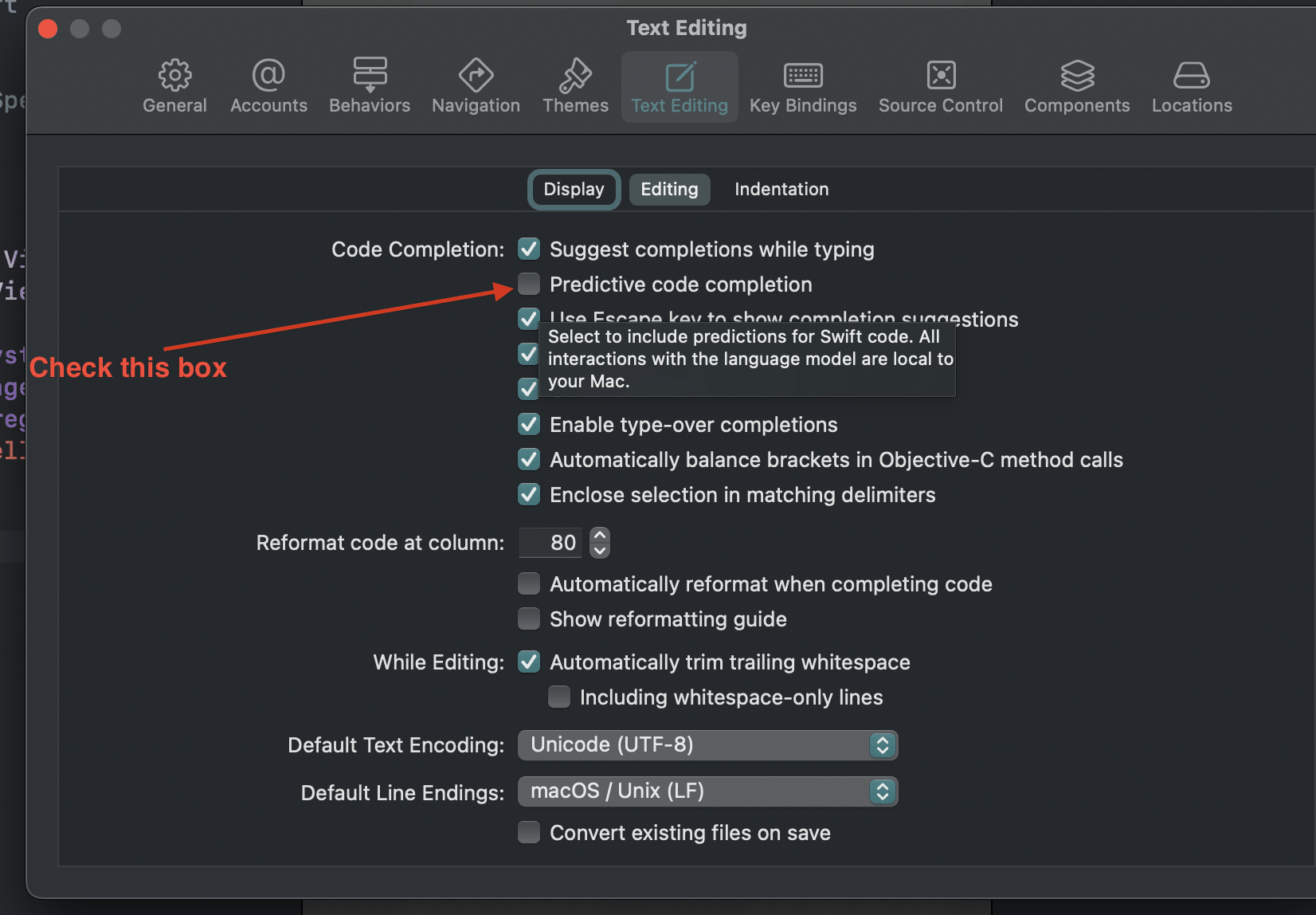Expand the Default Line Endings popup
The width and height of the screenshot is (1316, 915).
(x=707, y=791)
